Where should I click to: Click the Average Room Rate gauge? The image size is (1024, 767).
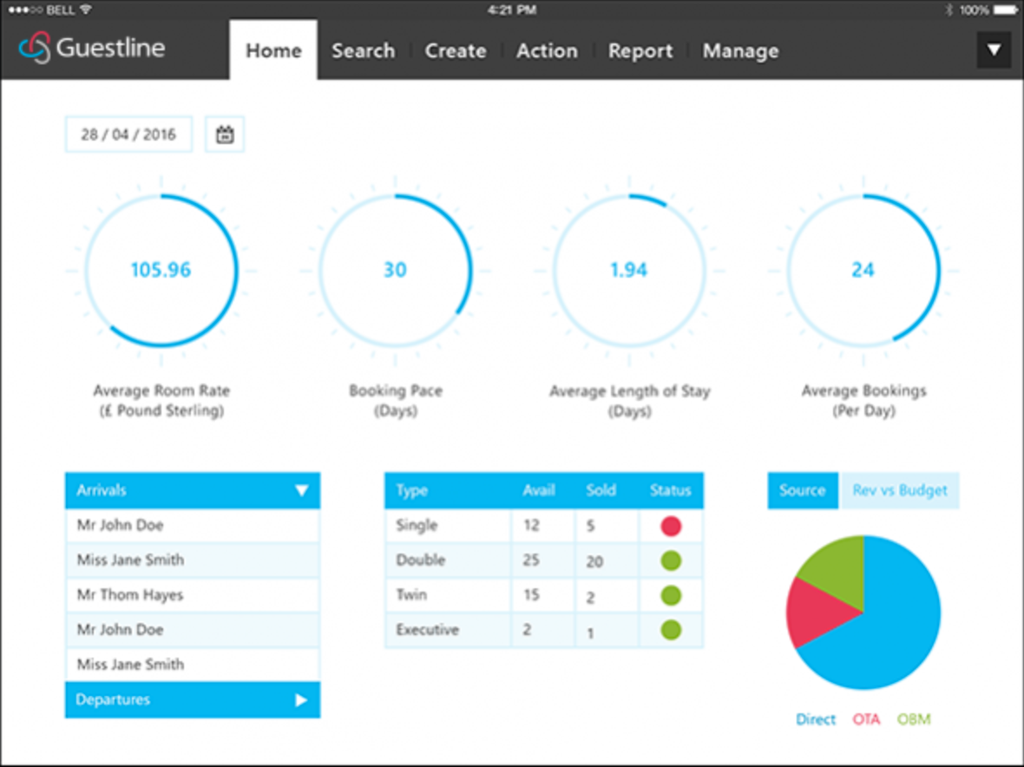click(161, 270)
